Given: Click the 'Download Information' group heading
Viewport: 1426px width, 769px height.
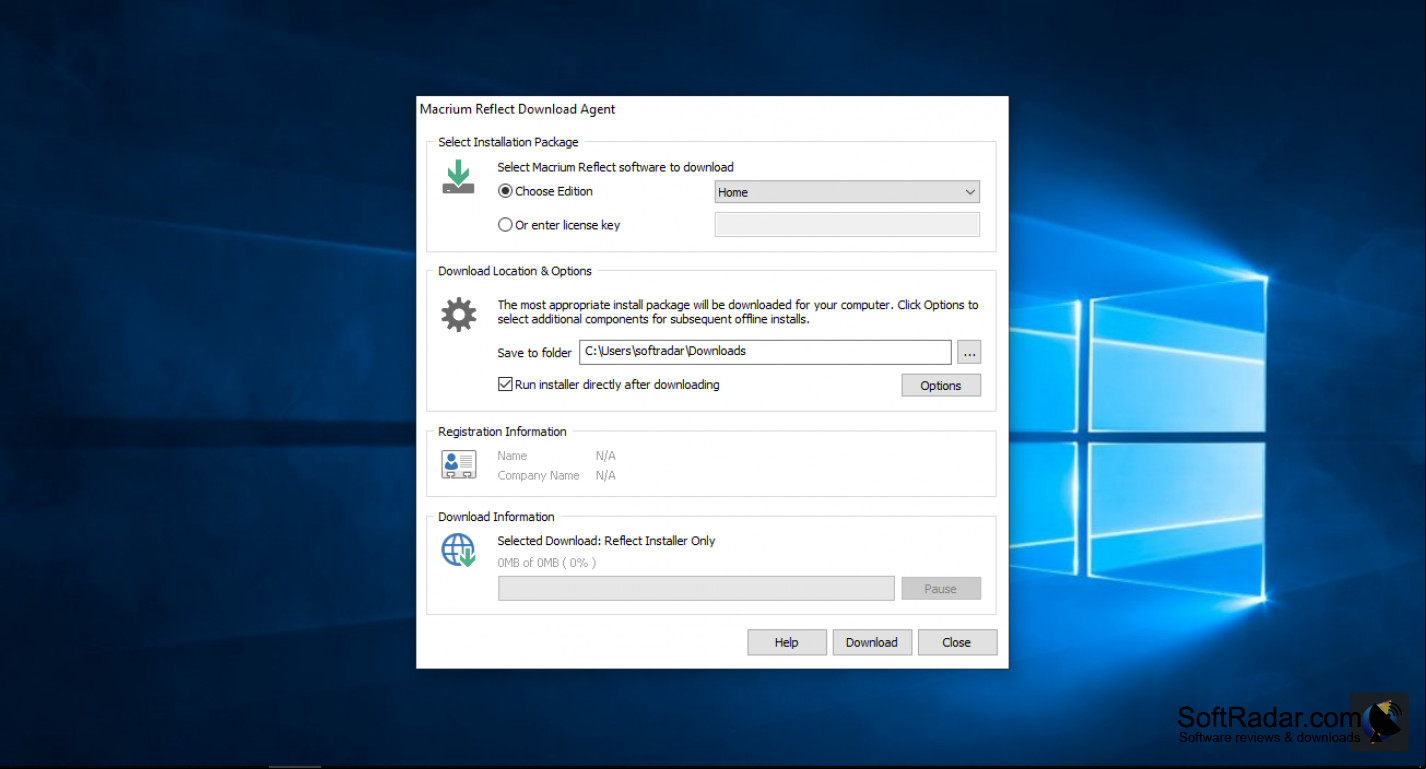Looking at the screenshot, I should click(x=496, y=517).
